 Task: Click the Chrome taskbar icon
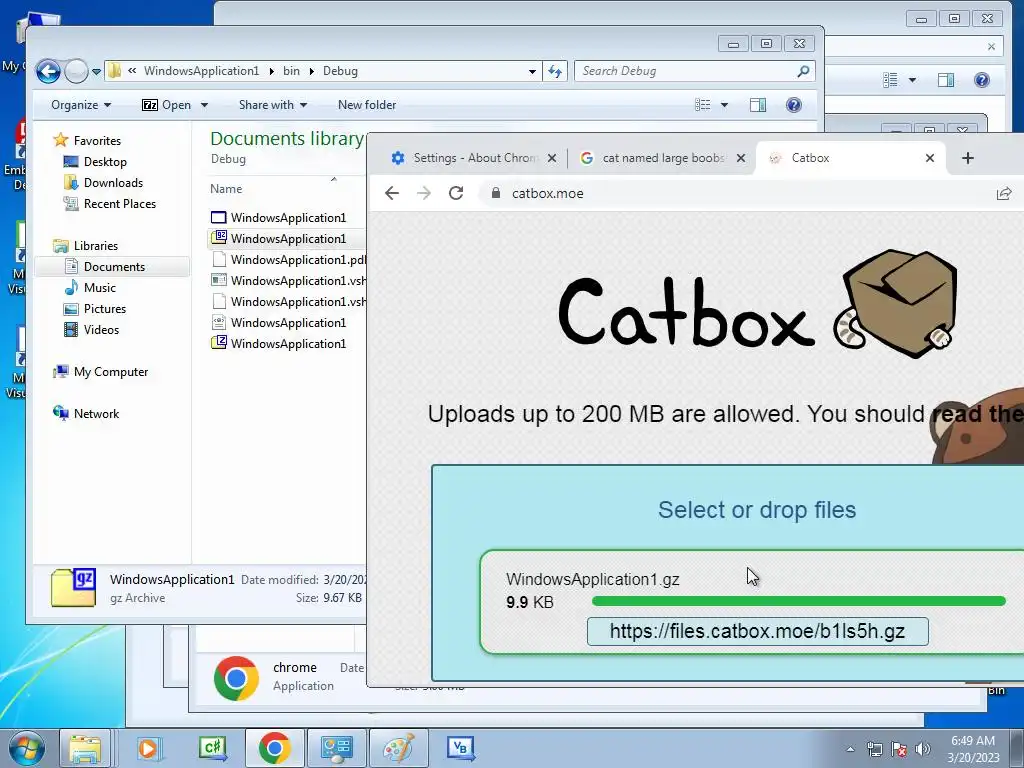point(274,748)
